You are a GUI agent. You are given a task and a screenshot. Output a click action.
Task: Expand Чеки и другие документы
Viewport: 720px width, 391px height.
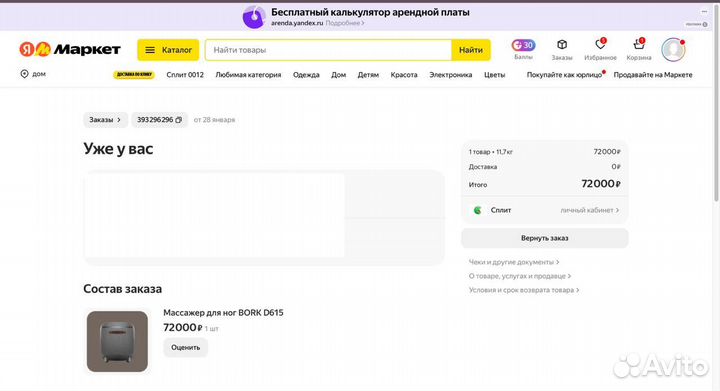(514, 262)
